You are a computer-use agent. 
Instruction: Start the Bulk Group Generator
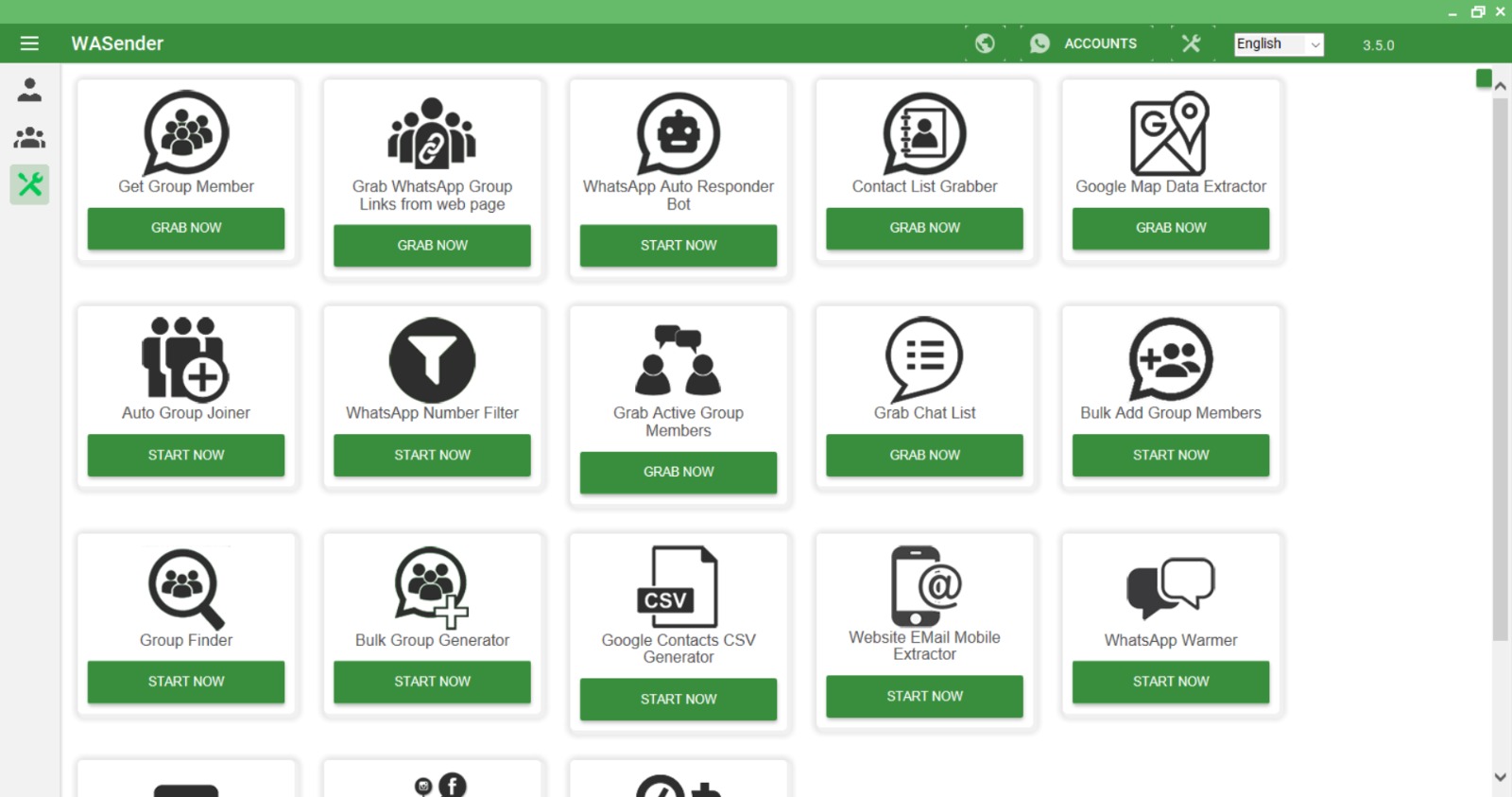pos(432,682)
